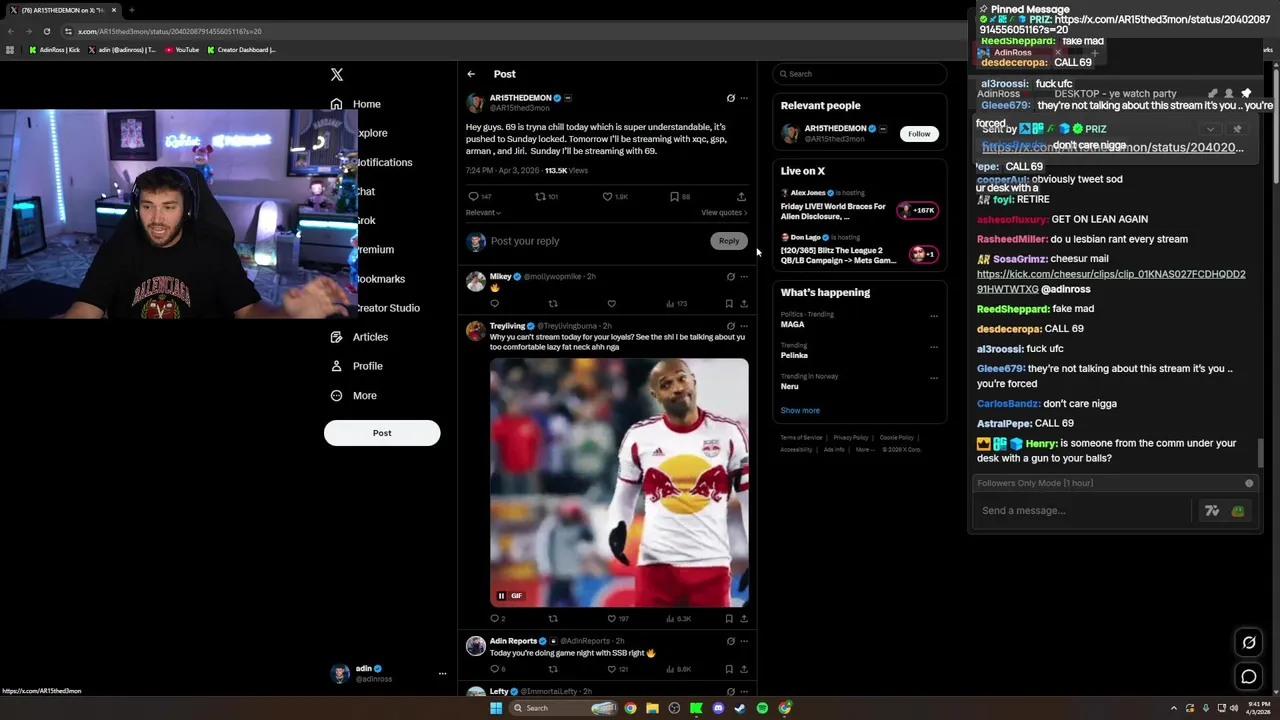1280x720 pixels.
Task: Reply to Mikey's comment
Action: (494, 304)
